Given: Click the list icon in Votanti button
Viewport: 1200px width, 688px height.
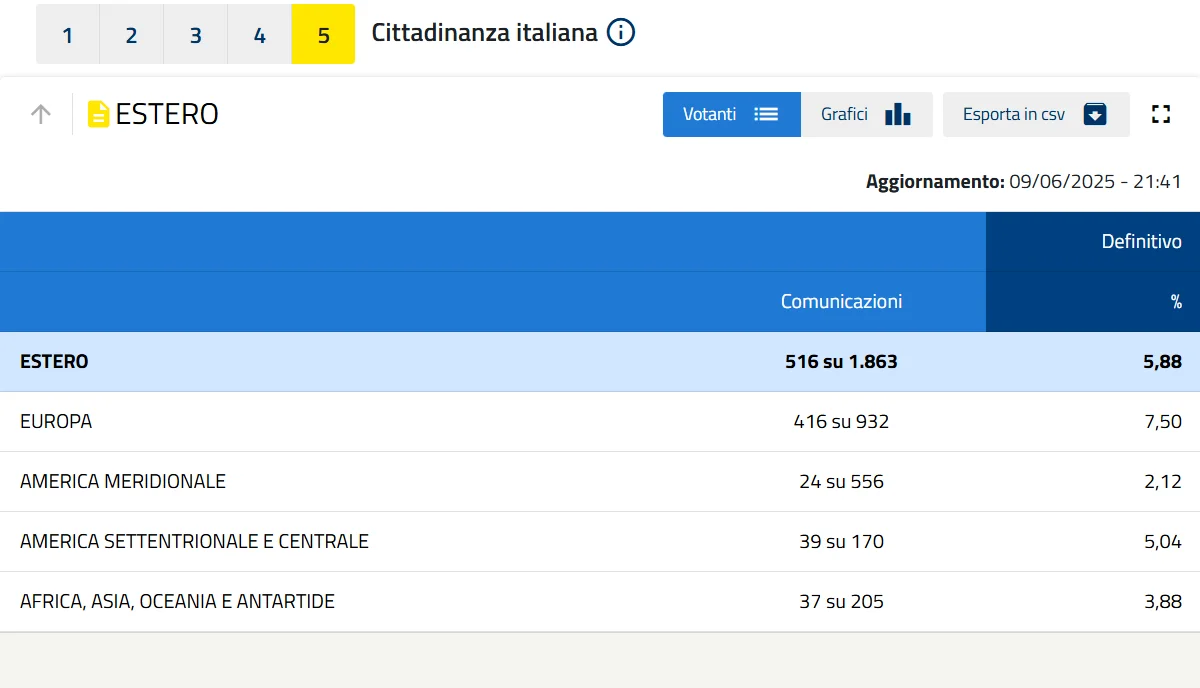Looking at the screenshot, I should point(766,114).
